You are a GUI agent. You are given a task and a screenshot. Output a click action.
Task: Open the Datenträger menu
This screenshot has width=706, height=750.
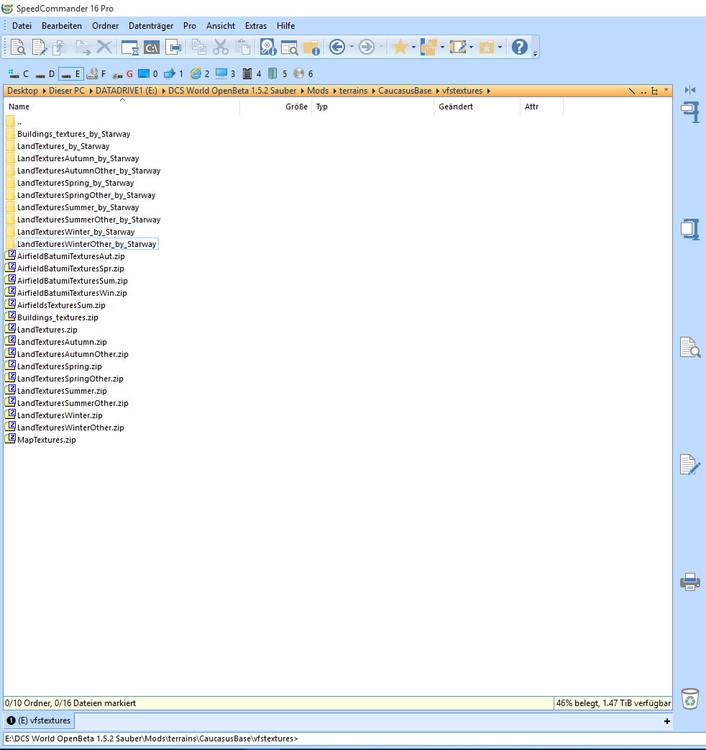151,26
